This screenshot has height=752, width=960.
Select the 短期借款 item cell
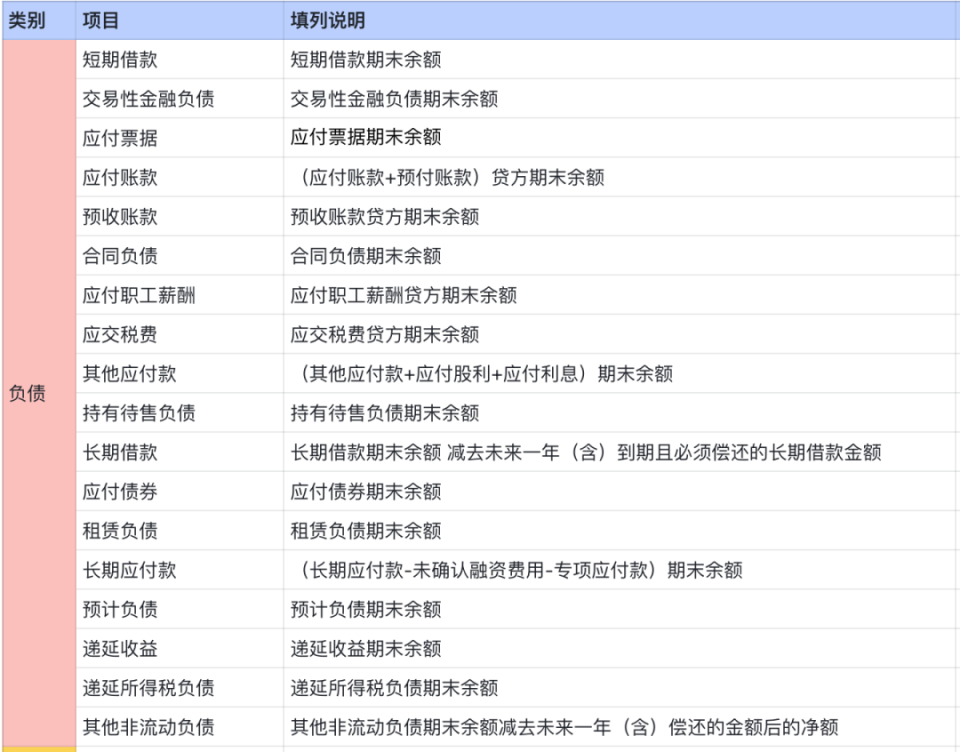coord(180,59)
